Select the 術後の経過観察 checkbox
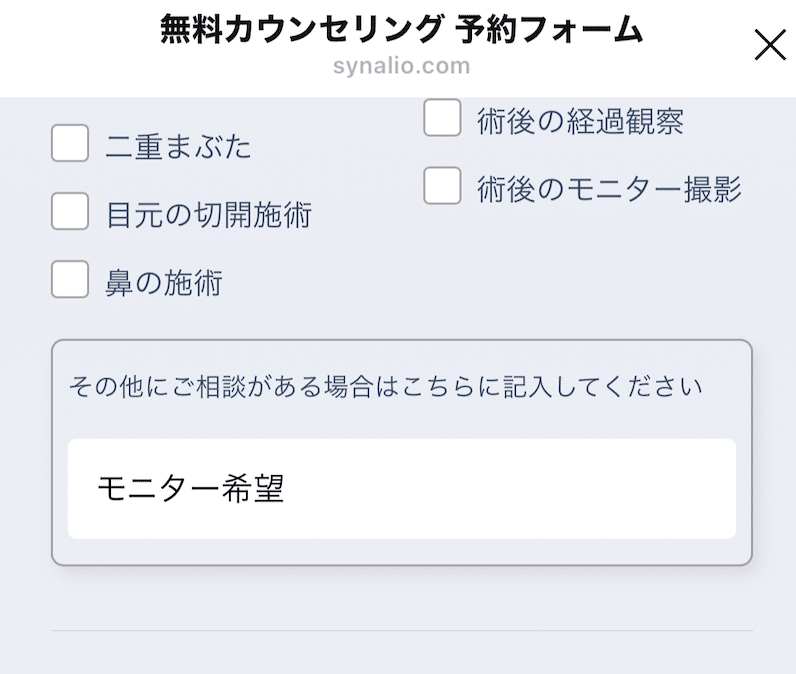The height and width of the screenshot is (674, 796). click(x=442, y=118)
